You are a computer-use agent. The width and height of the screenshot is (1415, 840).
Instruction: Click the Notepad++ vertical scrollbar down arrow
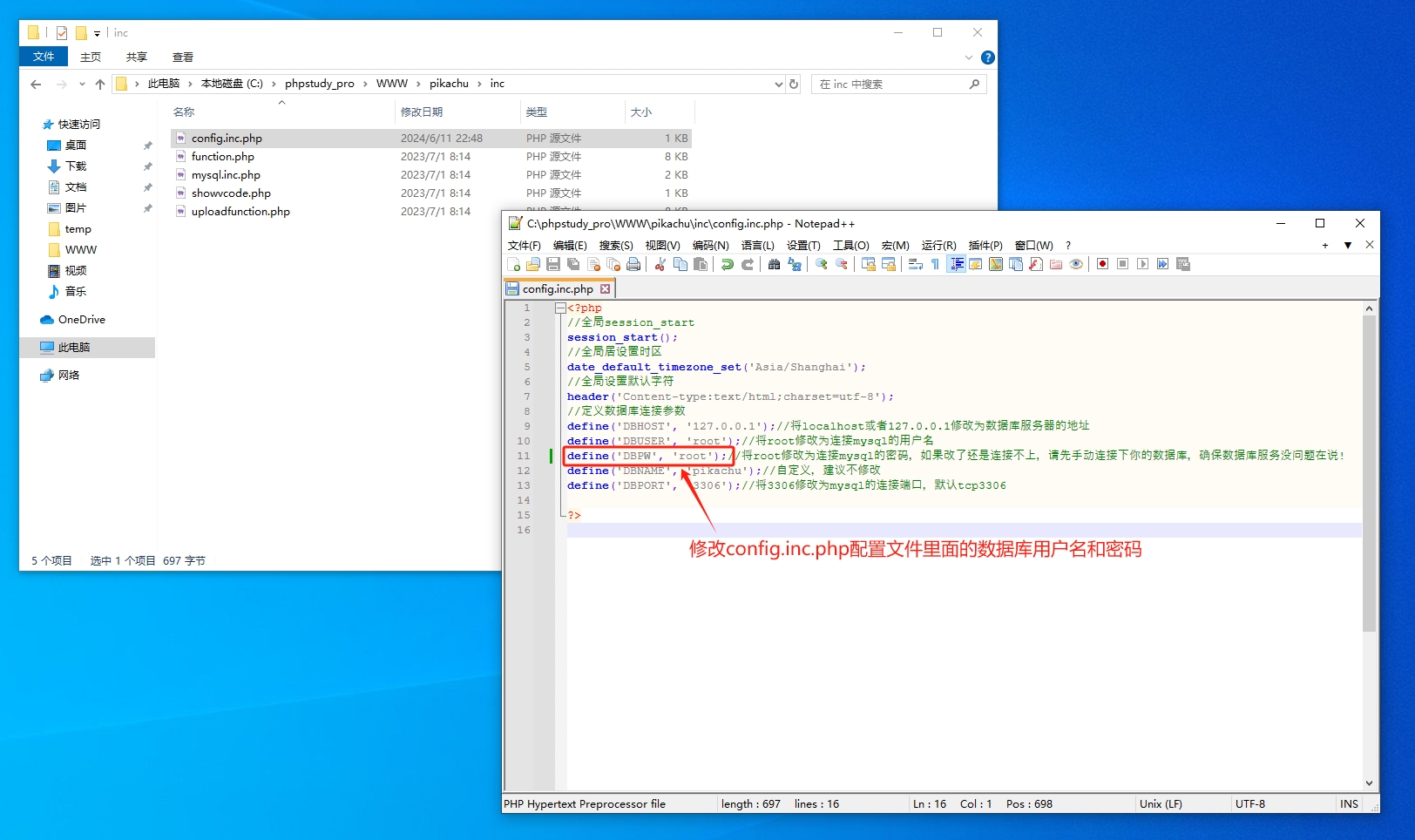point(1369,783)
